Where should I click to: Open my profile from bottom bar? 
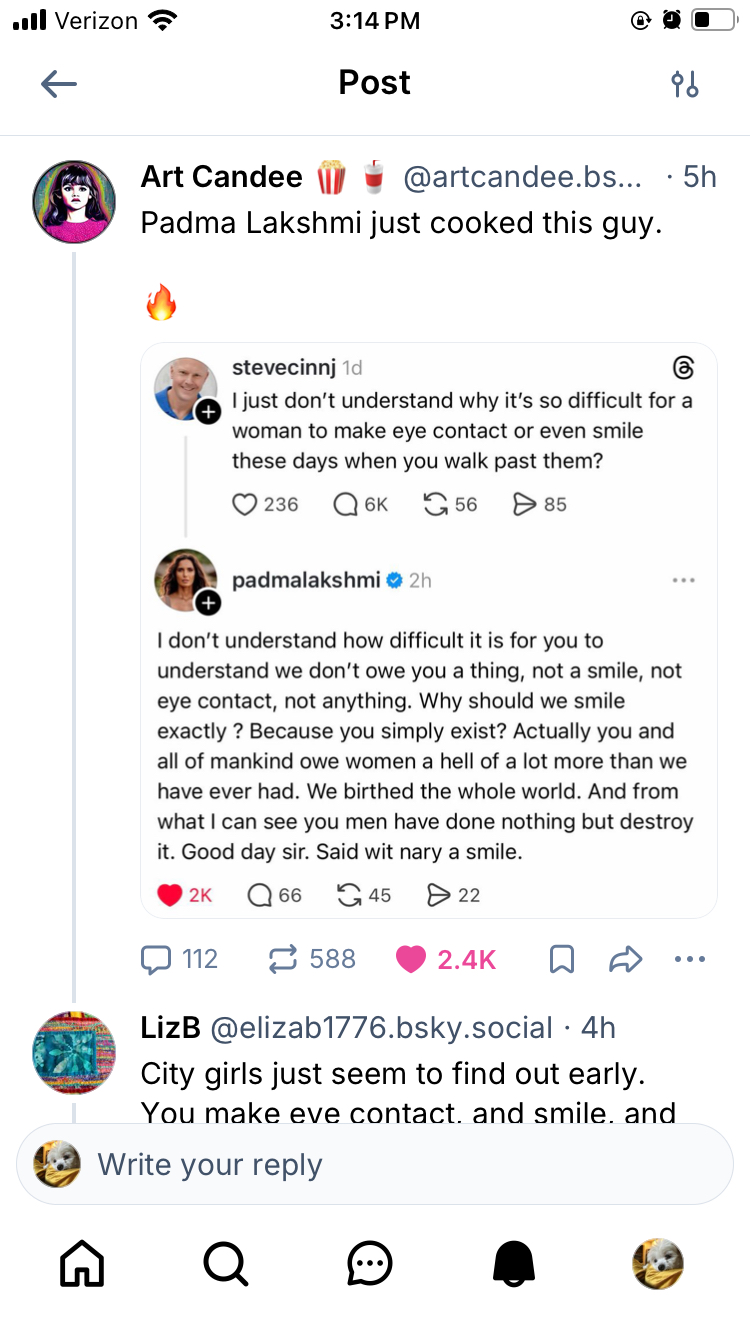(658, 1263)
